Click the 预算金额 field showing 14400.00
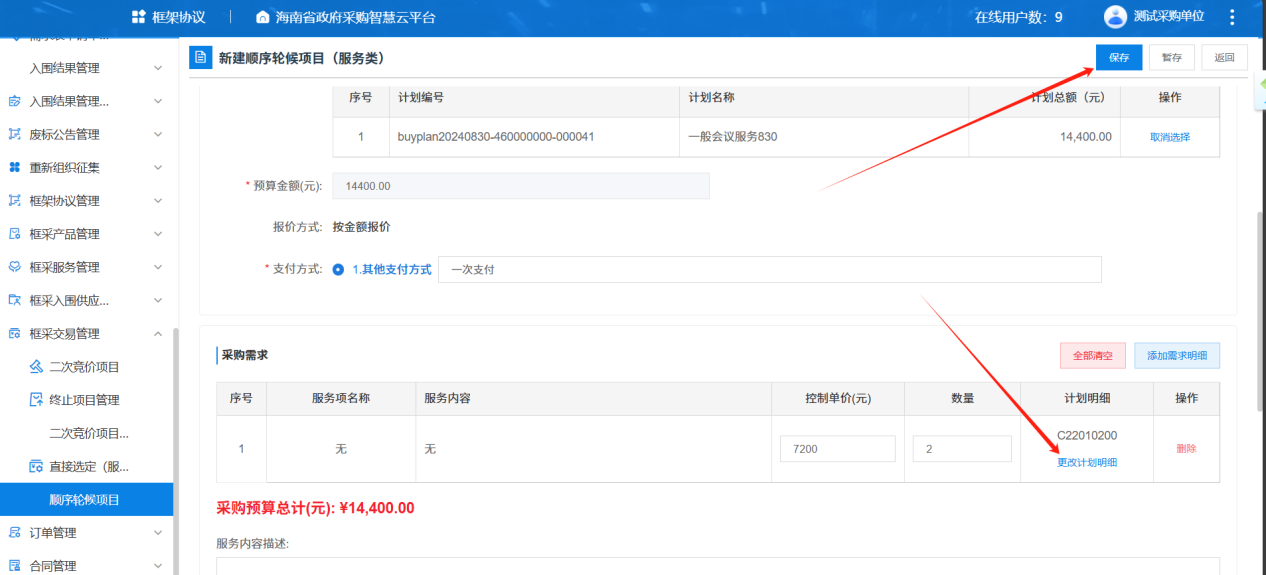The image size is (1266, 575). click(521, 186)
